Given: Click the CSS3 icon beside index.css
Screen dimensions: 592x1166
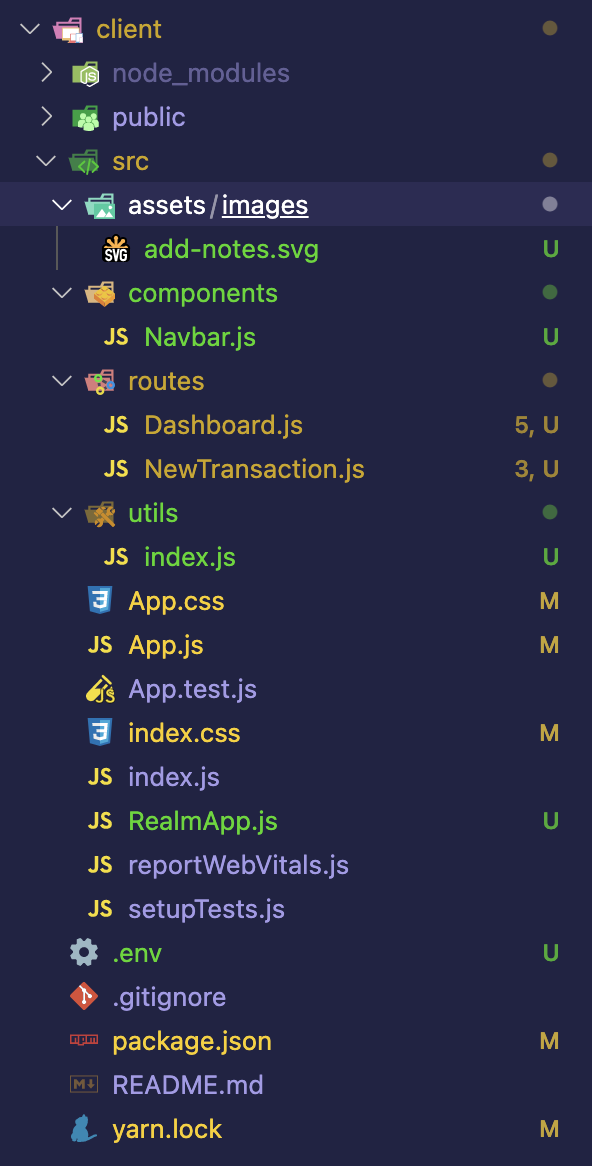Looking at the screenshot, I should click(100, 733).
